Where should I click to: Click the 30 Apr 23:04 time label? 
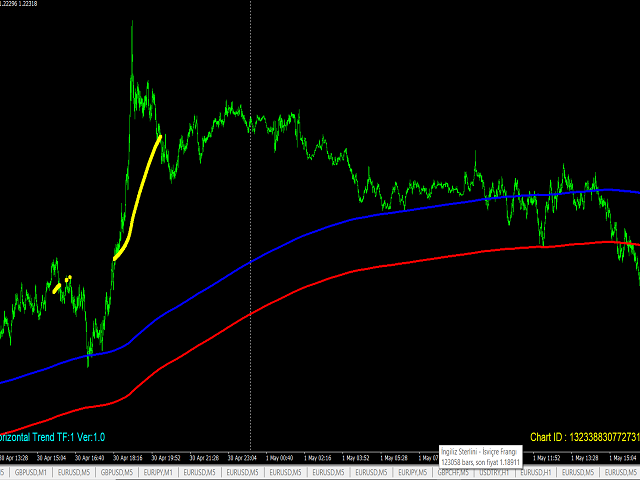tap(242, 458)
